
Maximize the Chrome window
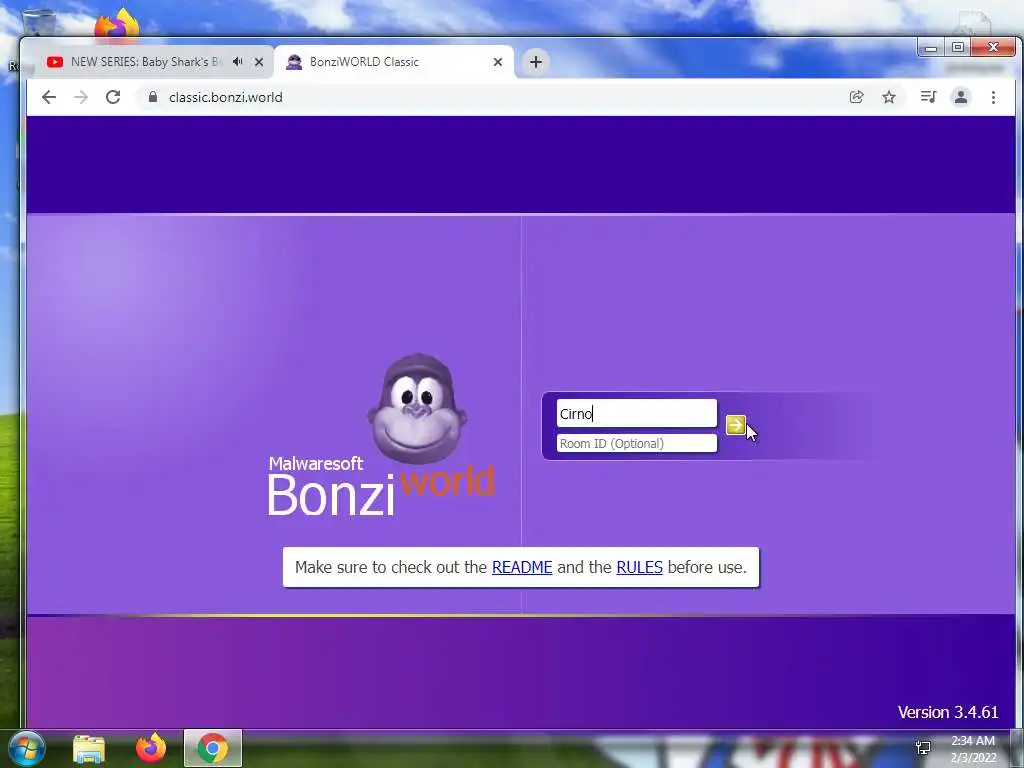tap(958, 48)
